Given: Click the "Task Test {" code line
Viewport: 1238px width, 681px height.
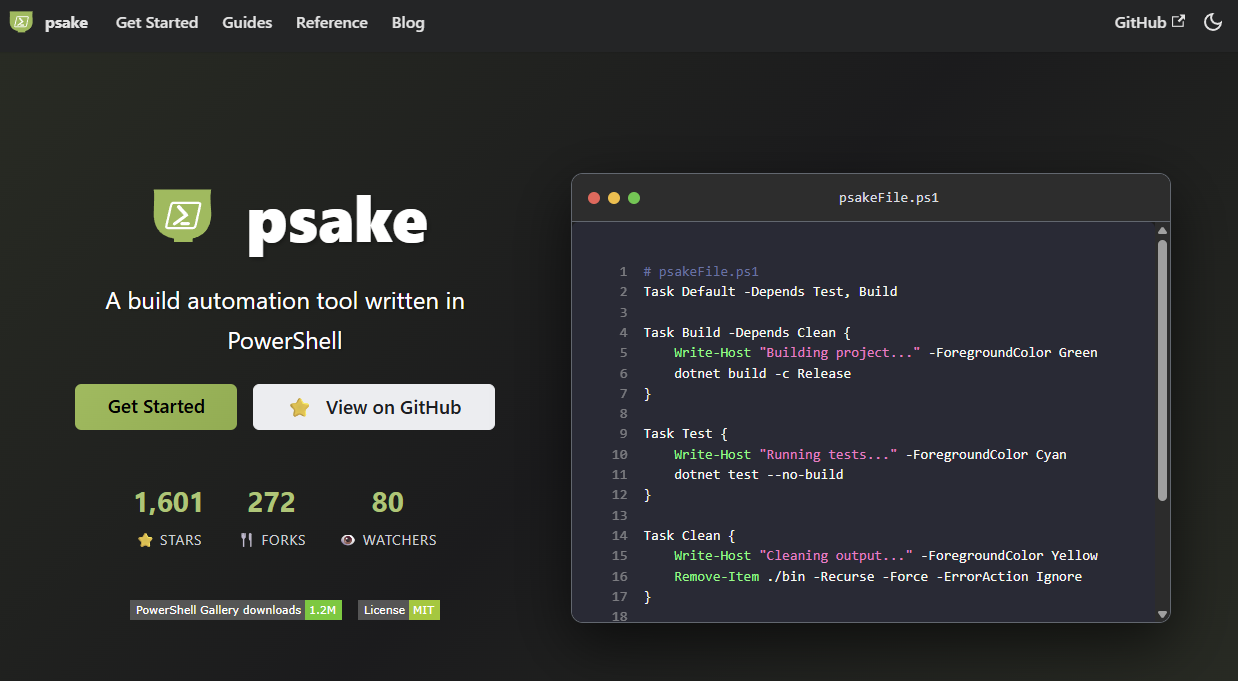Looking at the screenshot, I should point(686,434).
